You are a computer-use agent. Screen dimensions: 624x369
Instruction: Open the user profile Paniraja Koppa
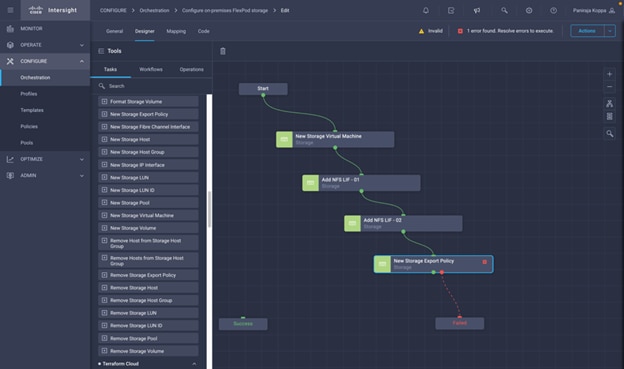[594, 11]
